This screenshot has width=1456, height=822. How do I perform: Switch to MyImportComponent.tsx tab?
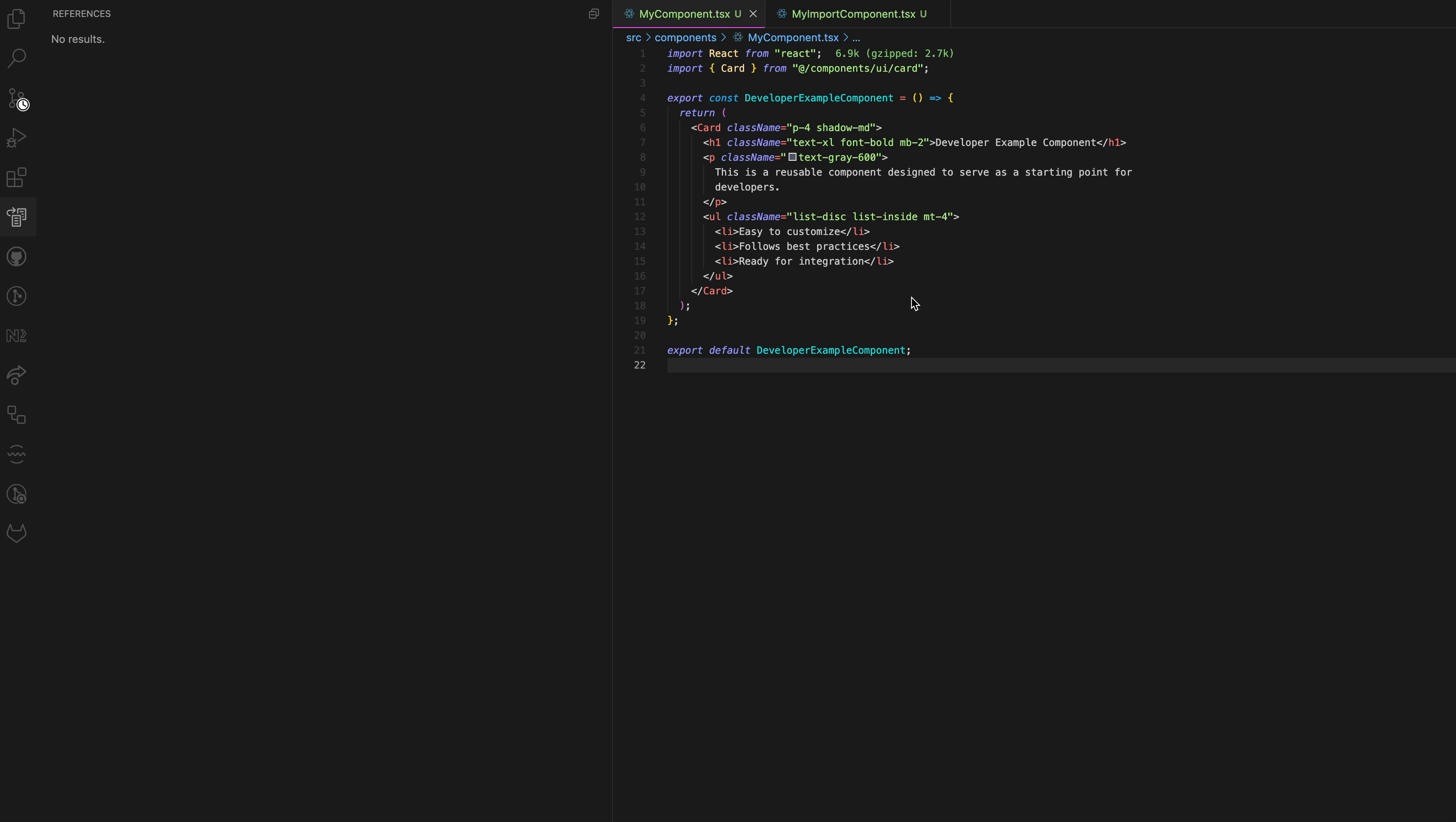click(x=853, y=14)
